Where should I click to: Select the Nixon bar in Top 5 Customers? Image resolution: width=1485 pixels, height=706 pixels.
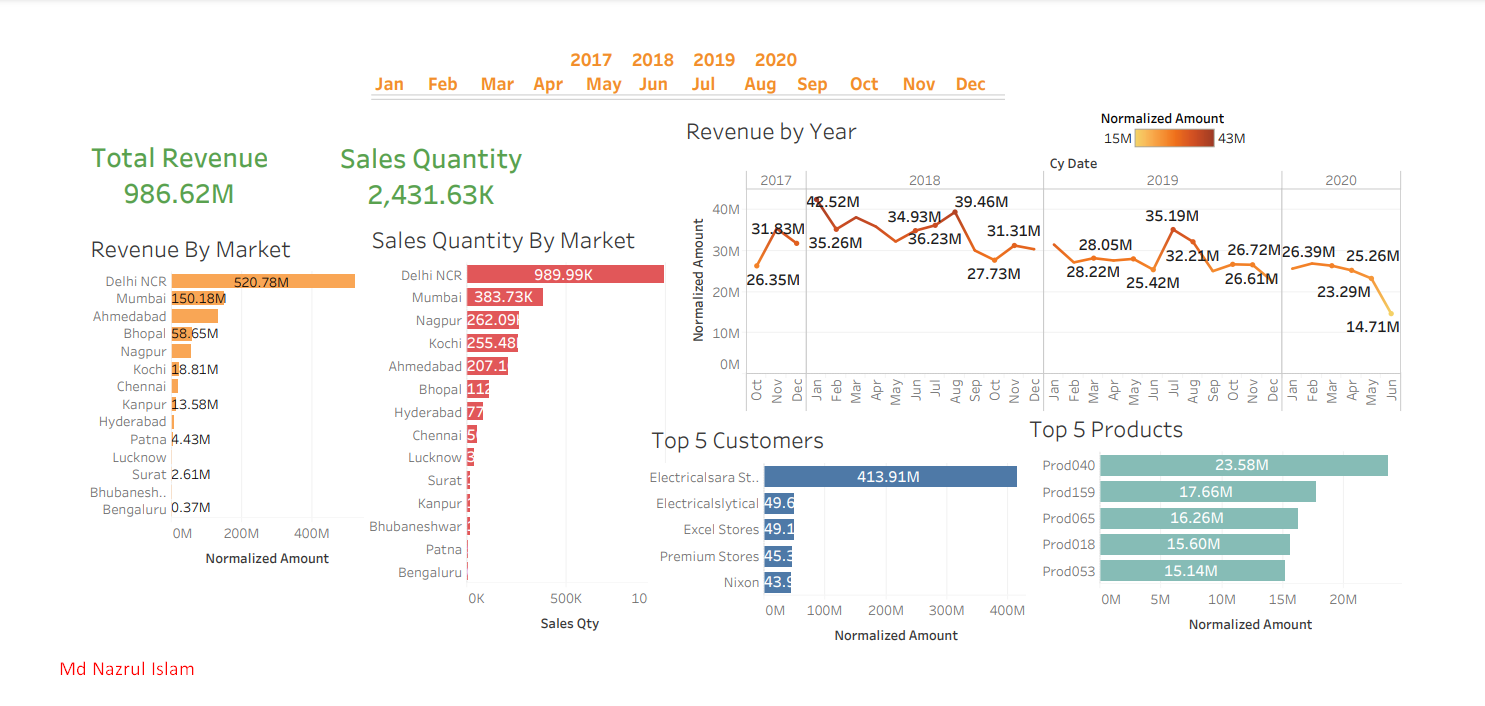[777, 582]
